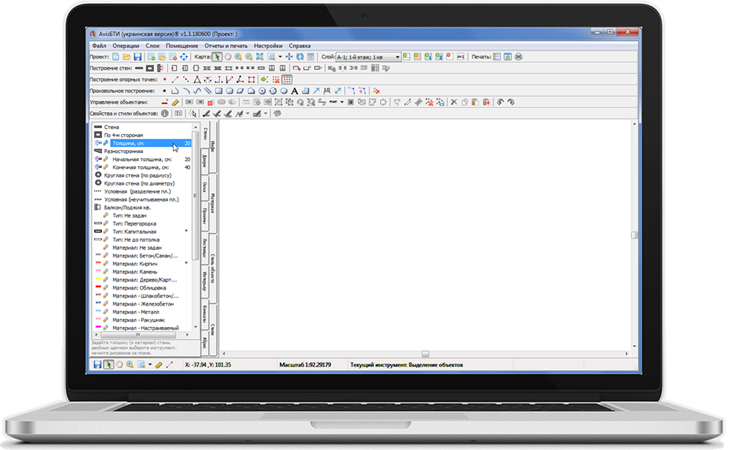Image resolution: width=732 pixels, height=450 pixels.
Task: Click the info icon in Свойства и стили объектов
Action: 166,114
